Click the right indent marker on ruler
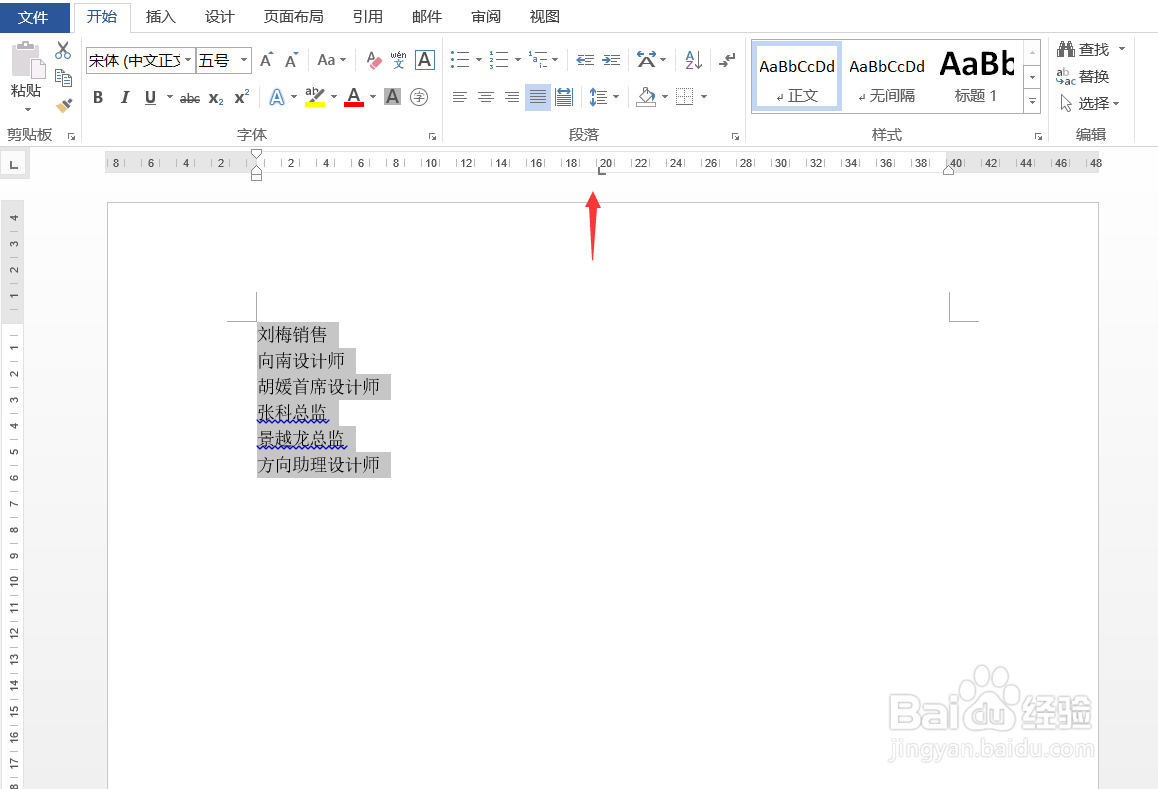 tap(948, 170)
